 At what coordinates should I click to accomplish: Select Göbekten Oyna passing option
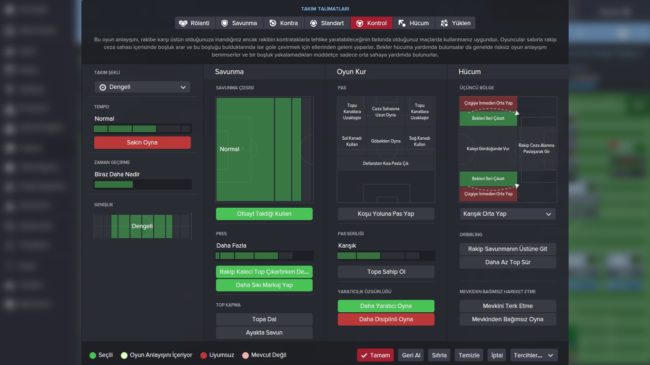386,141
